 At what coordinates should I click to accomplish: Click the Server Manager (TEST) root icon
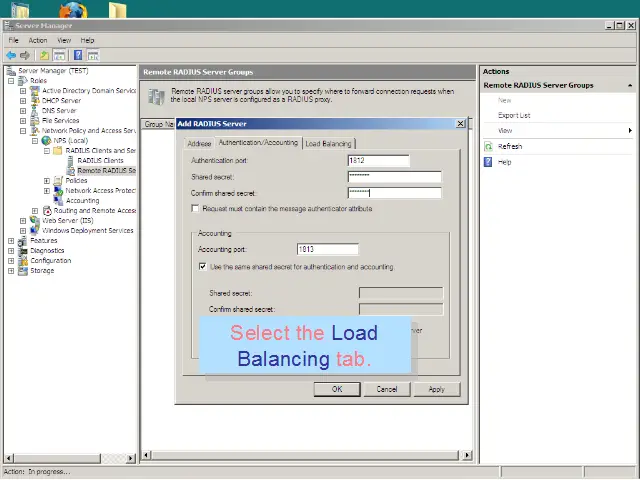(11, 71)
